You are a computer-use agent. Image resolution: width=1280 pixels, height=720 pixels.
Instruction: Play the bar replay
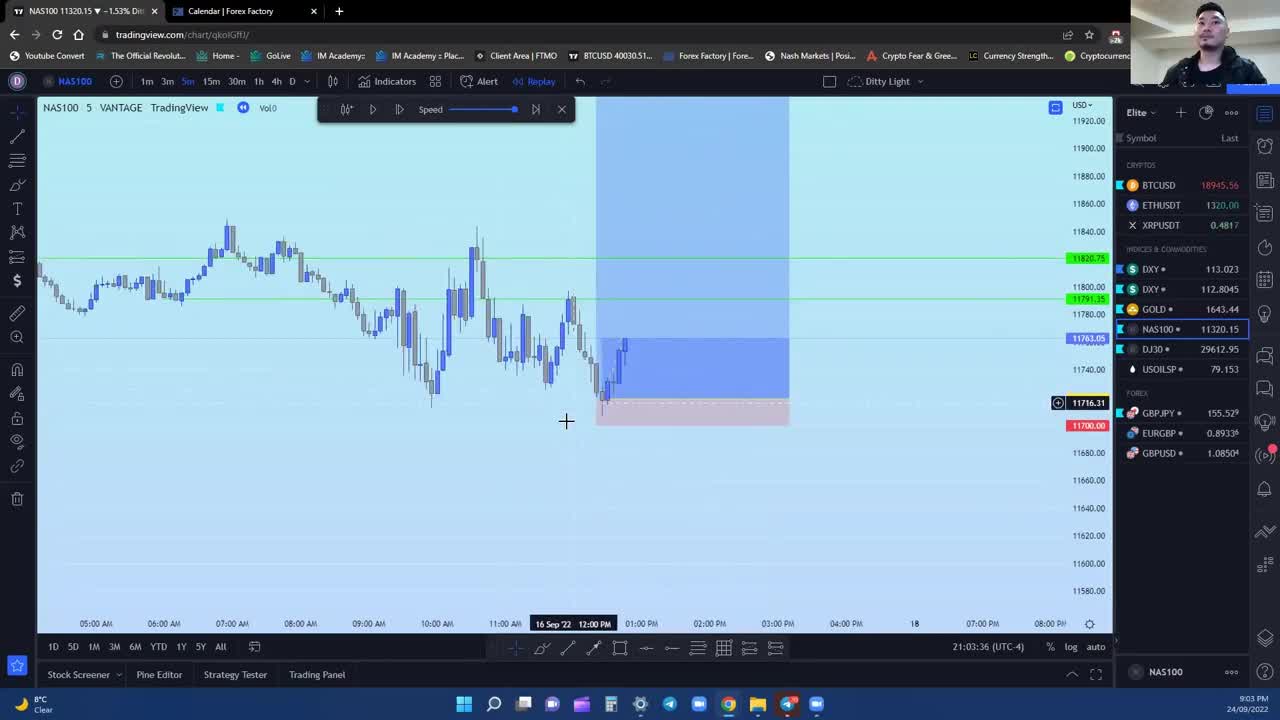click(373, 109)
